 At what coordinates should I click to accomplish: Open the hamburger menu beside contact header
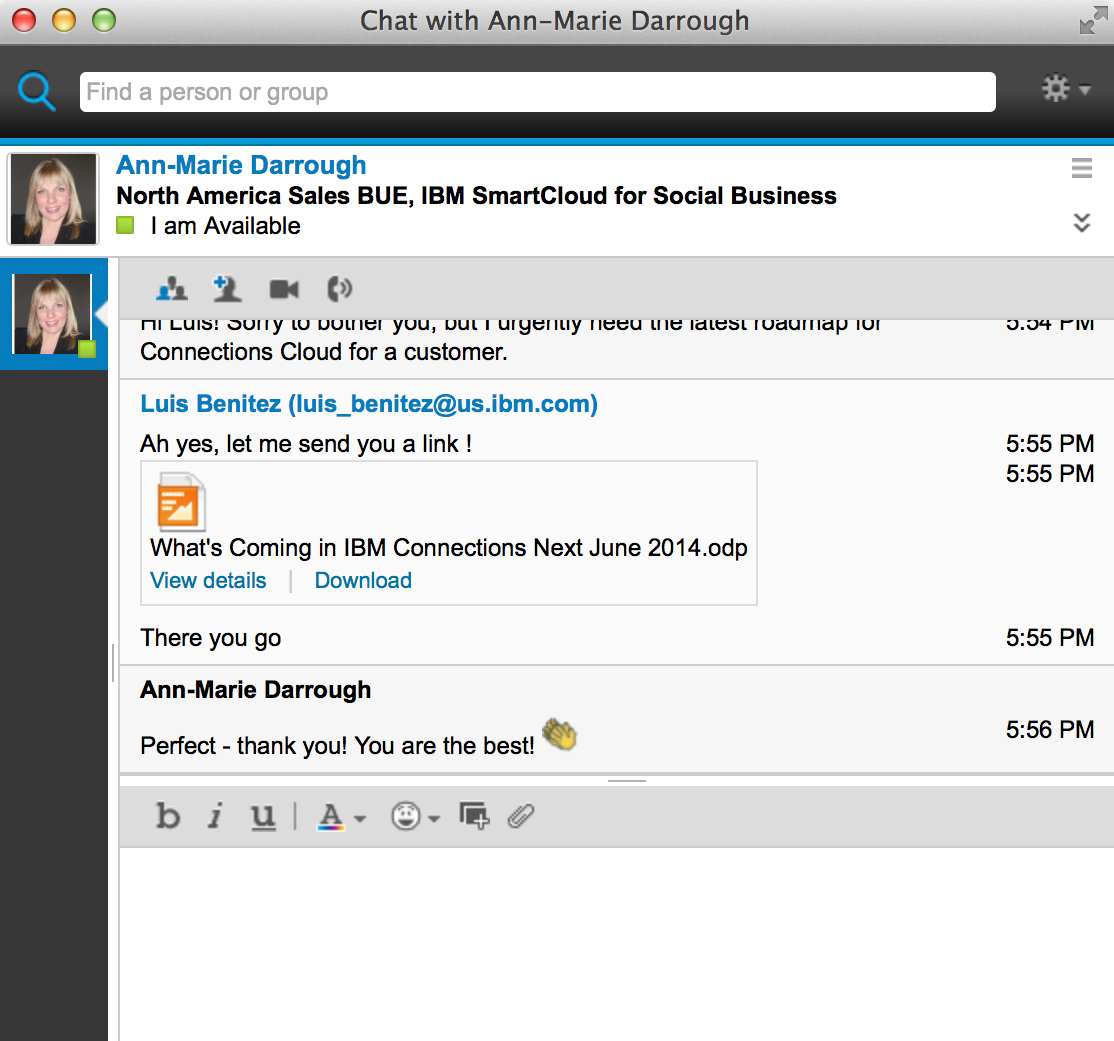[1081, 168]
